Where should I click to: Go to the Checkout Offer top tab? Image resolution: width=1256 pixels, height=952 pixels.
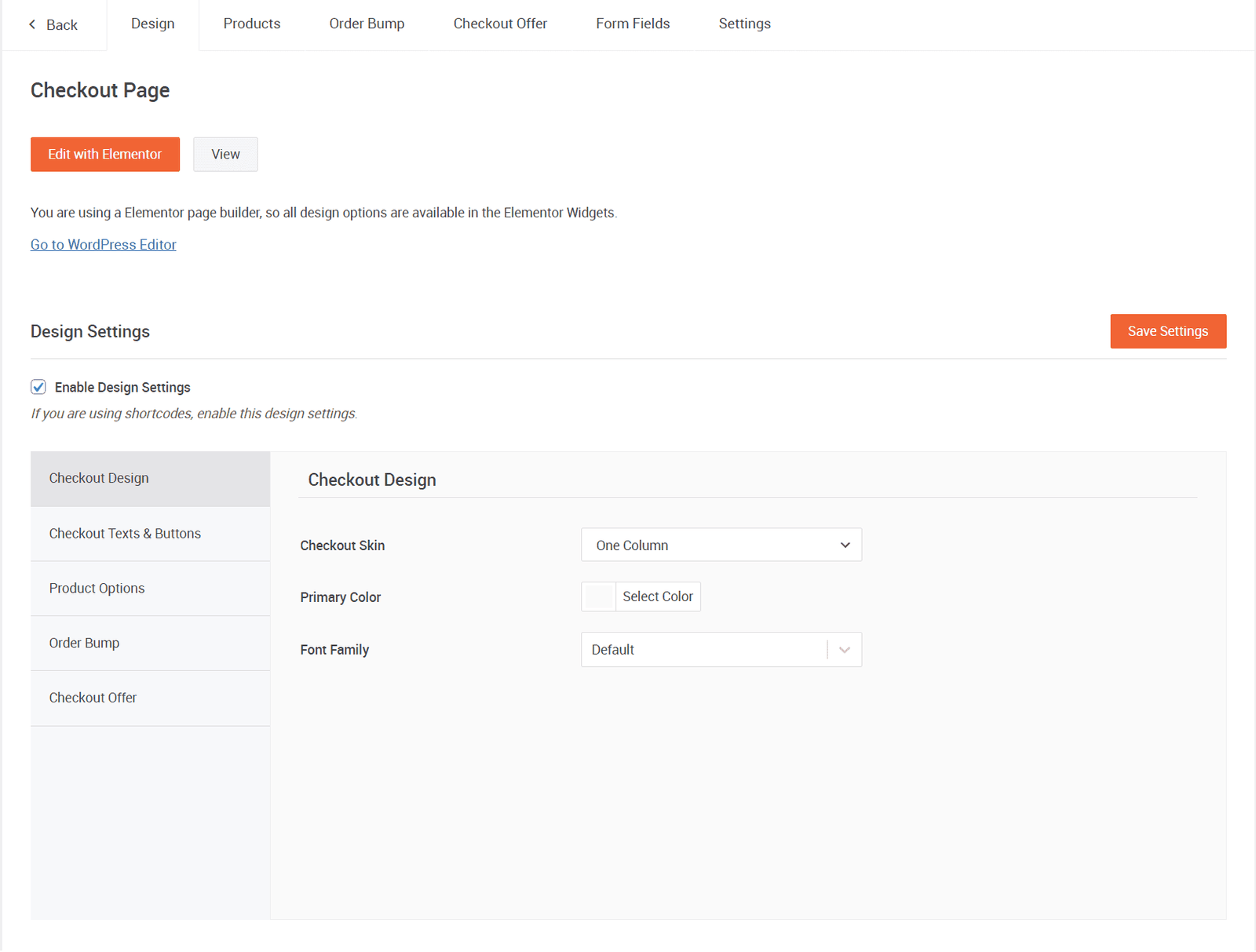pos(500,24)
